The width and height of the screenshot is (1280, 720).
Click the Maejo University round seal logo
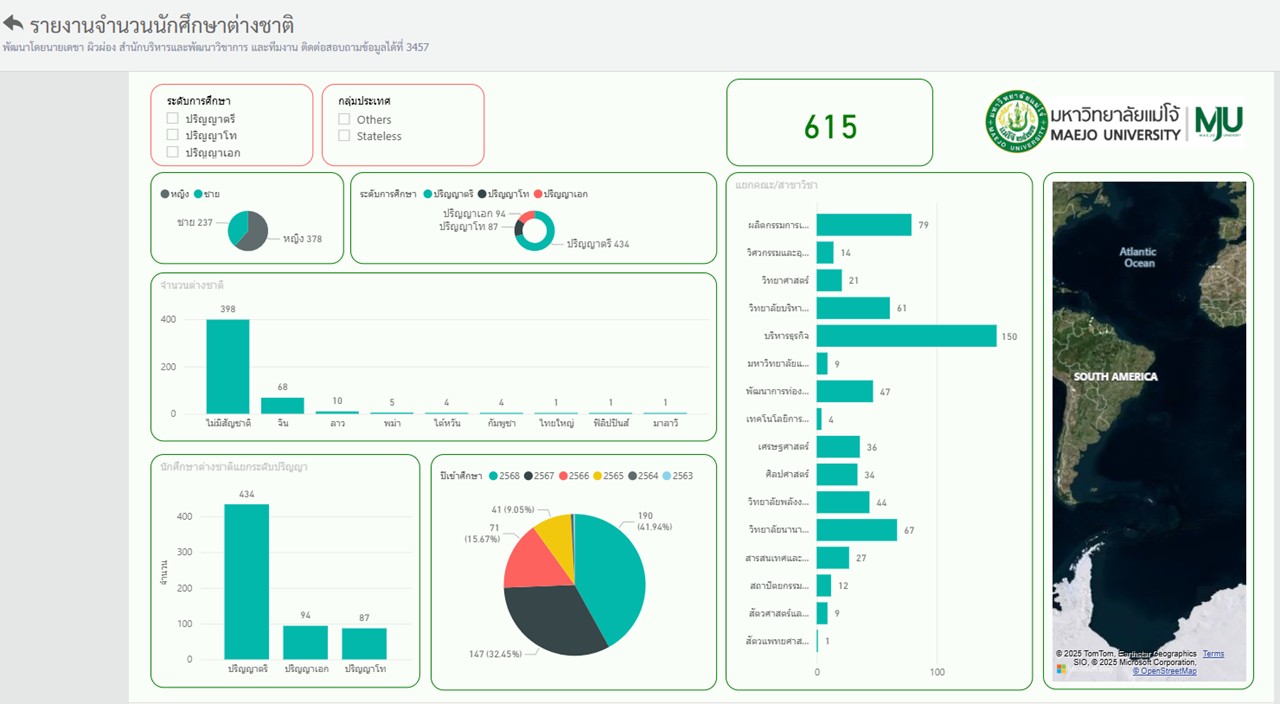pos(1015,122)
